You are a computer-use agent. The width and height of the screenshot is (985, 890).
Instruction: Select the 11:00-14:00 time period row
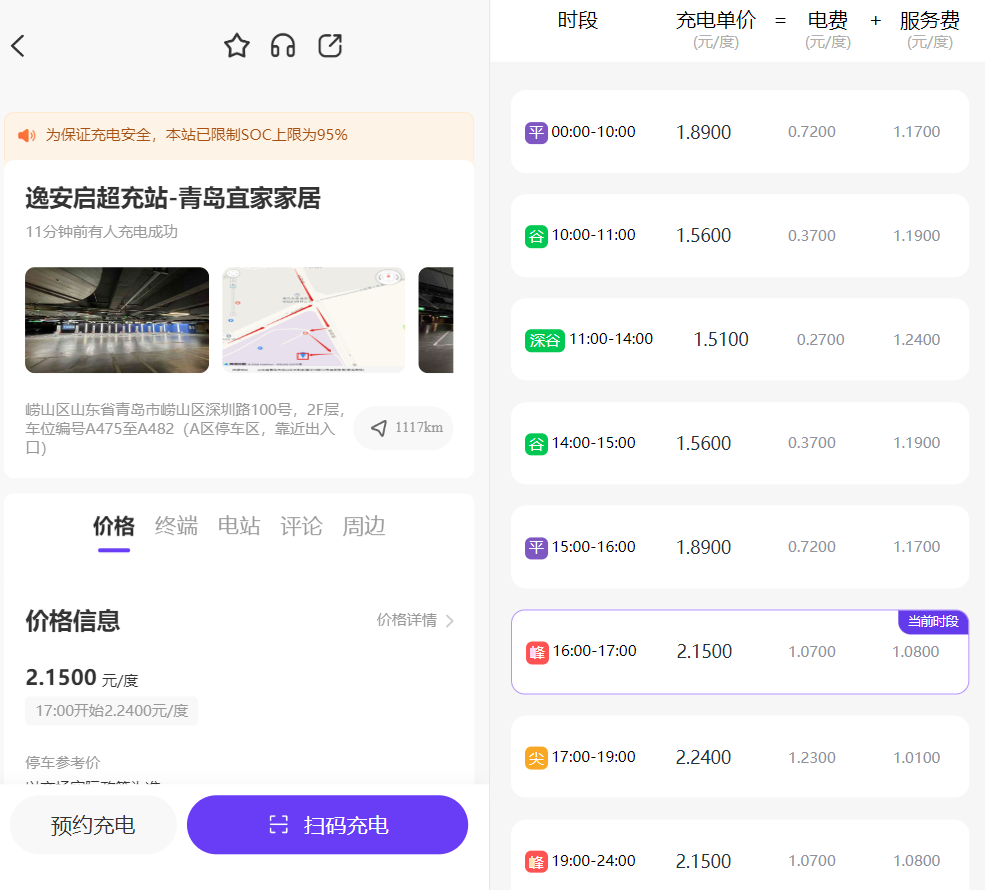740,340
